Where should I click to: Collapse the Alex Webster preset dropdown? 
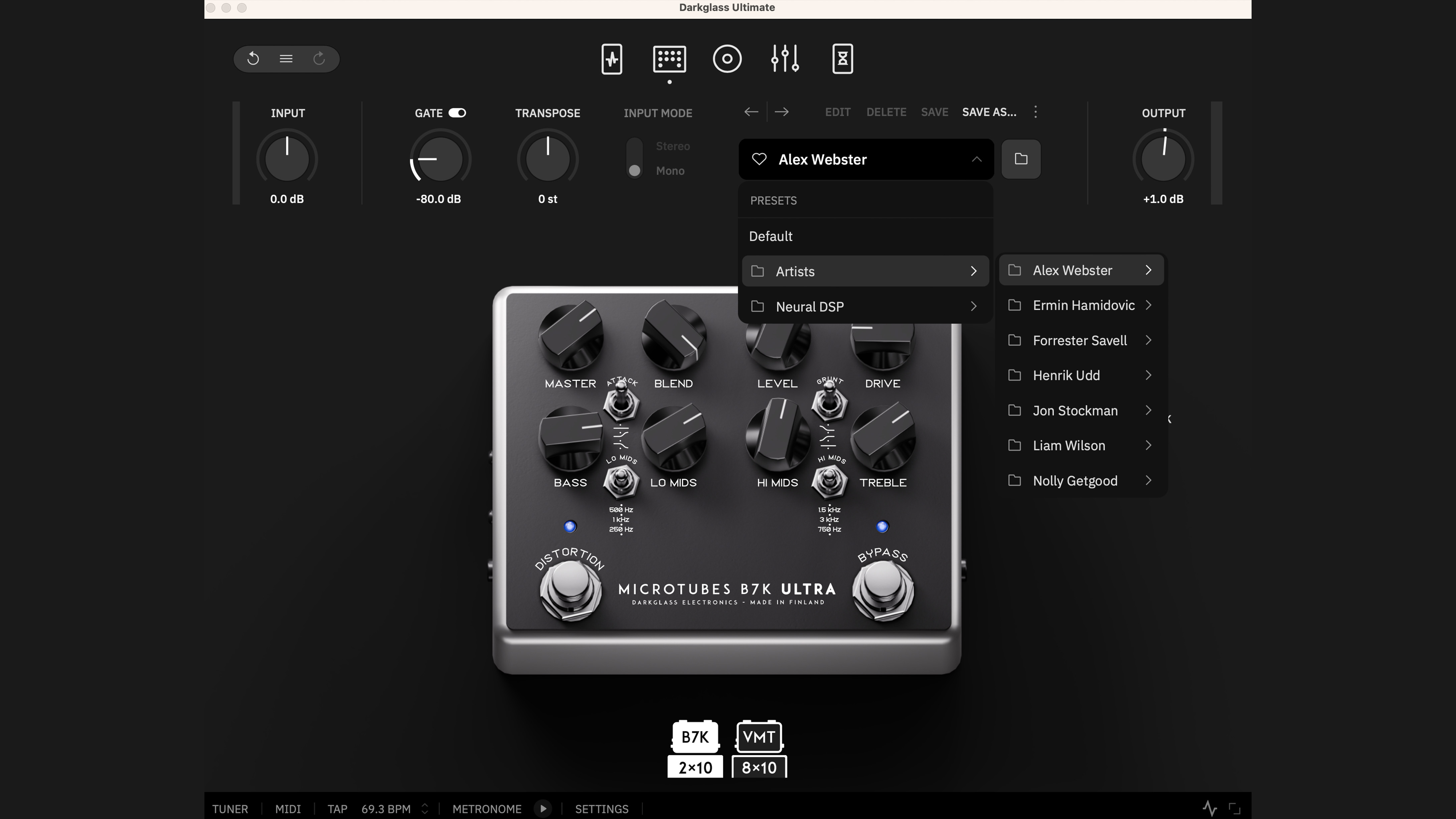(x=977, y=159)
